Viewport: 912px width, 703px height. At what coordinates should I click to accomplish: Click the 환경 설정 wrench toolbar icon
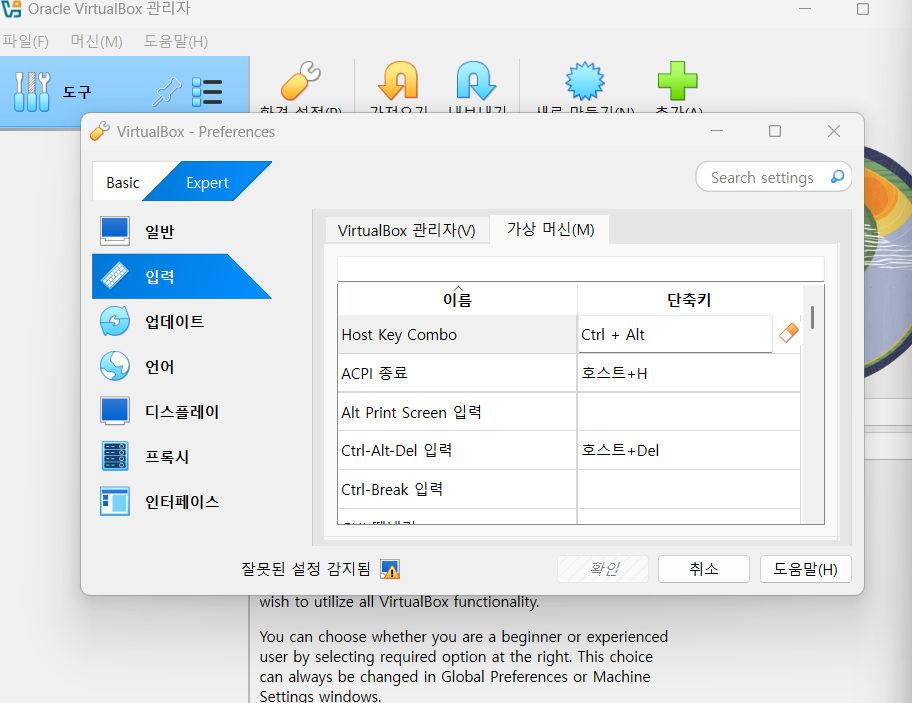click(301, 81)
